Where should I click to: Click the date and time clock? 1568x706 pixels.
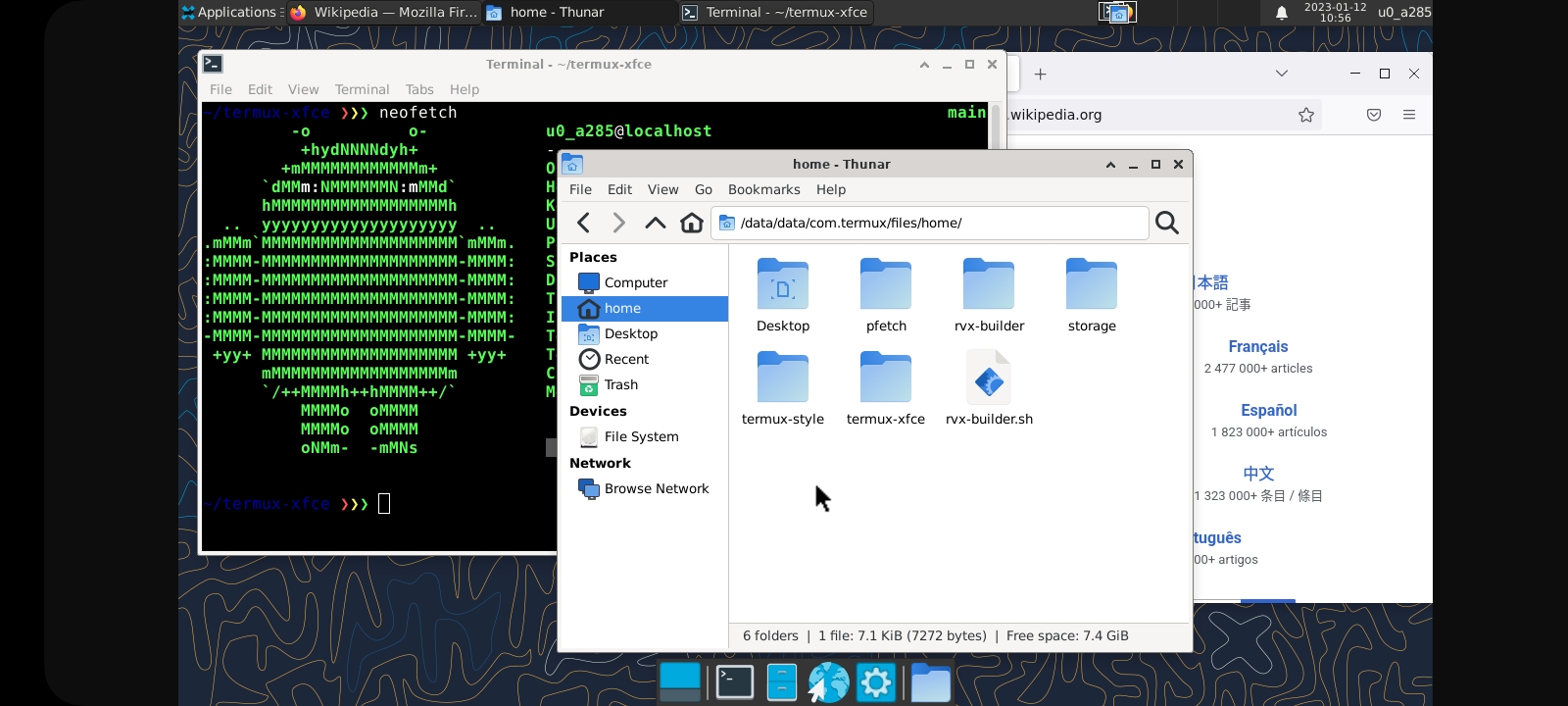click(x=1335, y=12)
